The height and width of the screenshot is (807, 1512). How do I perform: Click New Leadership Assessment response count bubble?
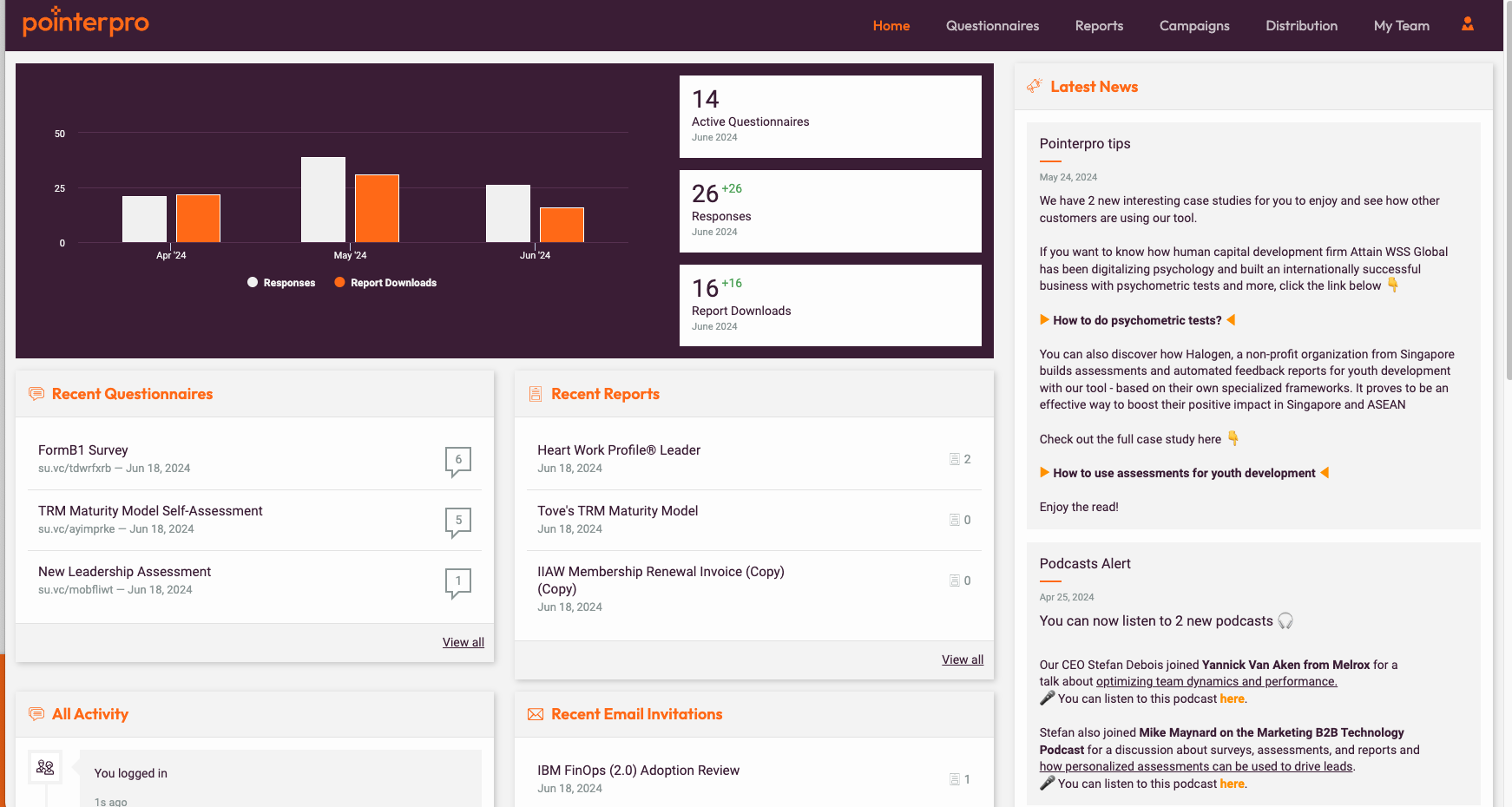point(458,582)
